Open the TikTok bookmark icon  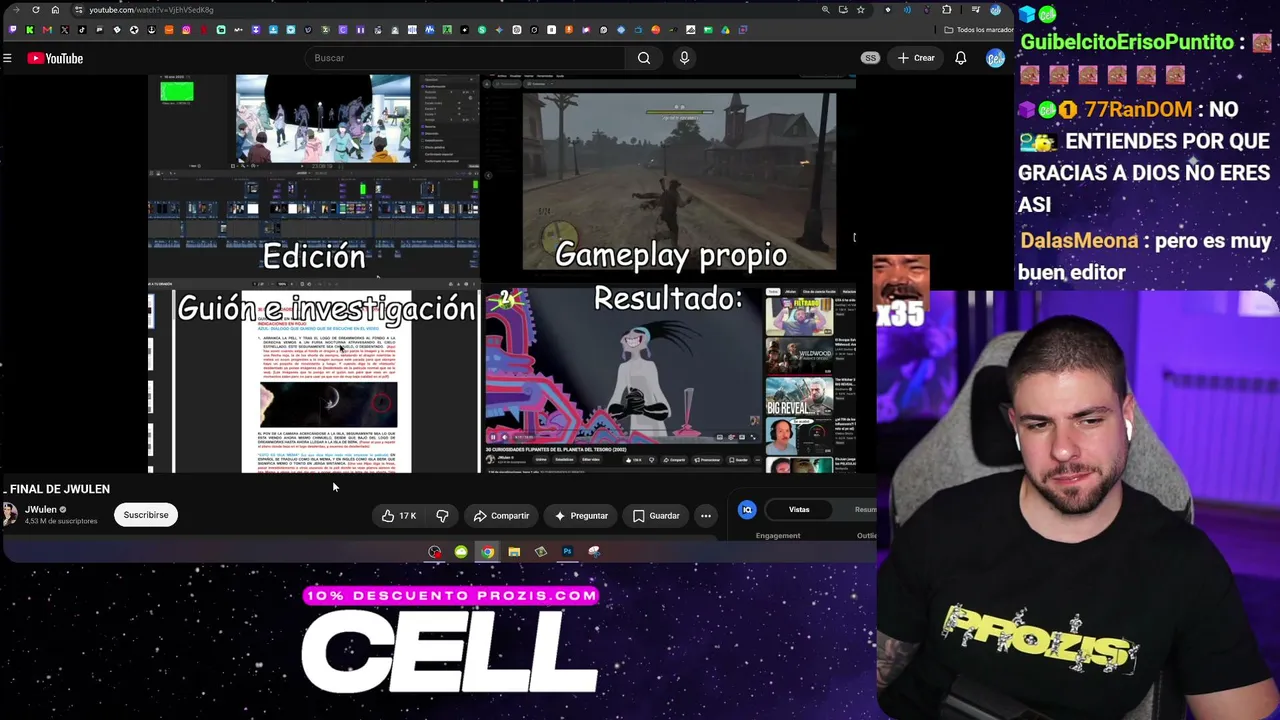[82, 30]
